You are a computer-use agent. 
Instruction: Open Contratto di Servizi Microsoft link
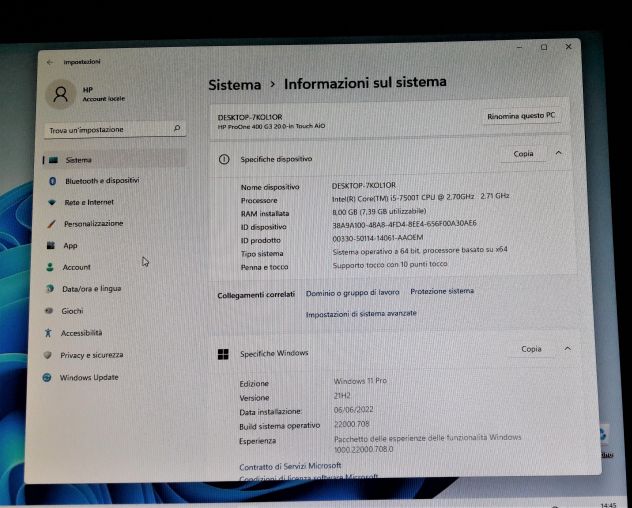click(x=290, y=466)
